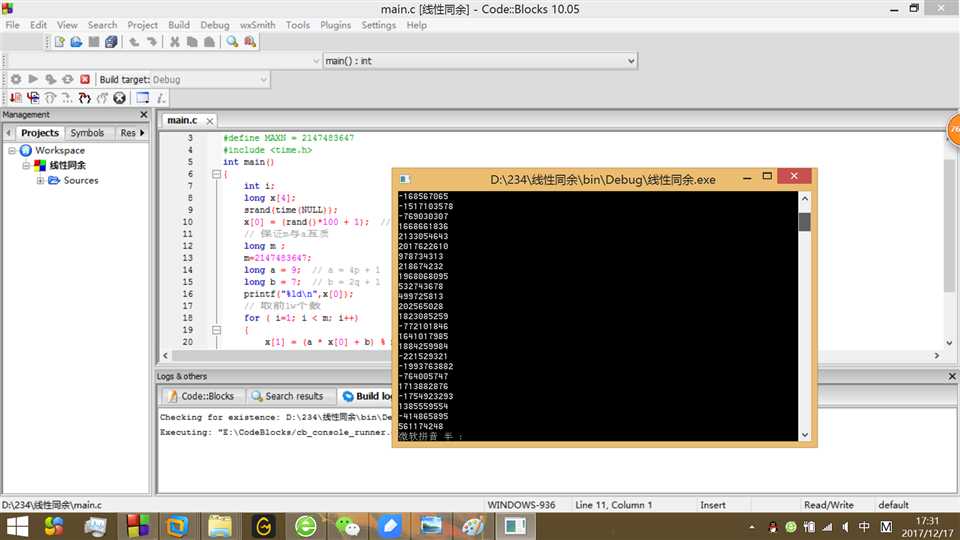Open File Explorer from the taskbar
The width and height of the screenshot is (960, 540).
(220, 526)
